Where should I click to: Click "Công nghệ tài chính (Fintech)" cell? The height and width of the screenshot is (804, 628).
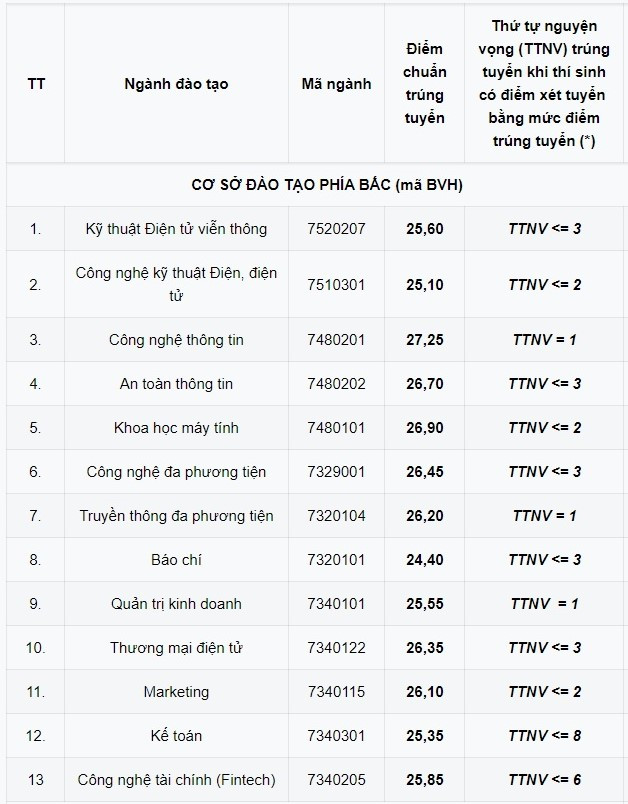176,780
